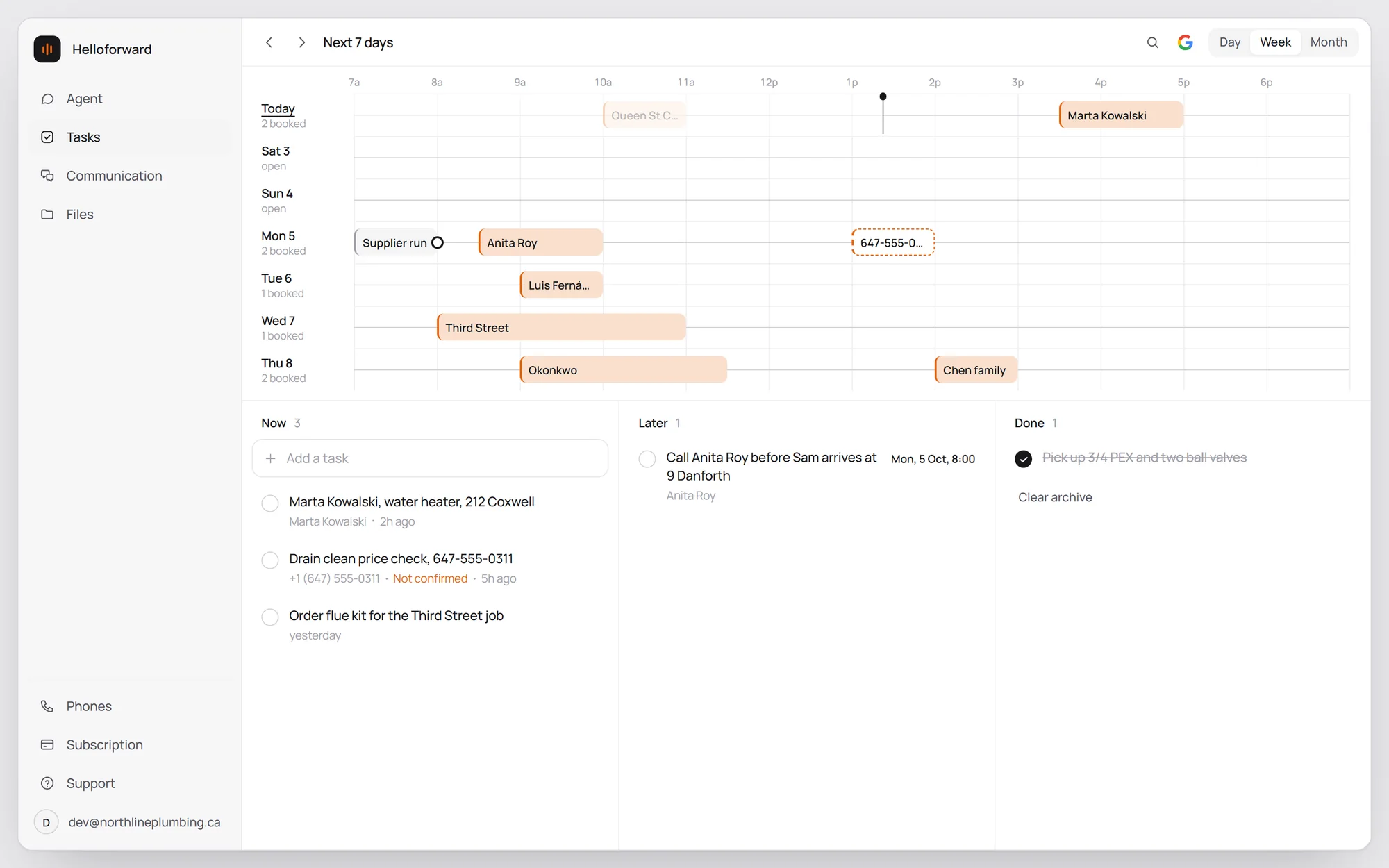1389x868 pixels.
Task: Click the Mon, 5 Oct, 8:00 due date
Action: (x=933, y=459)
